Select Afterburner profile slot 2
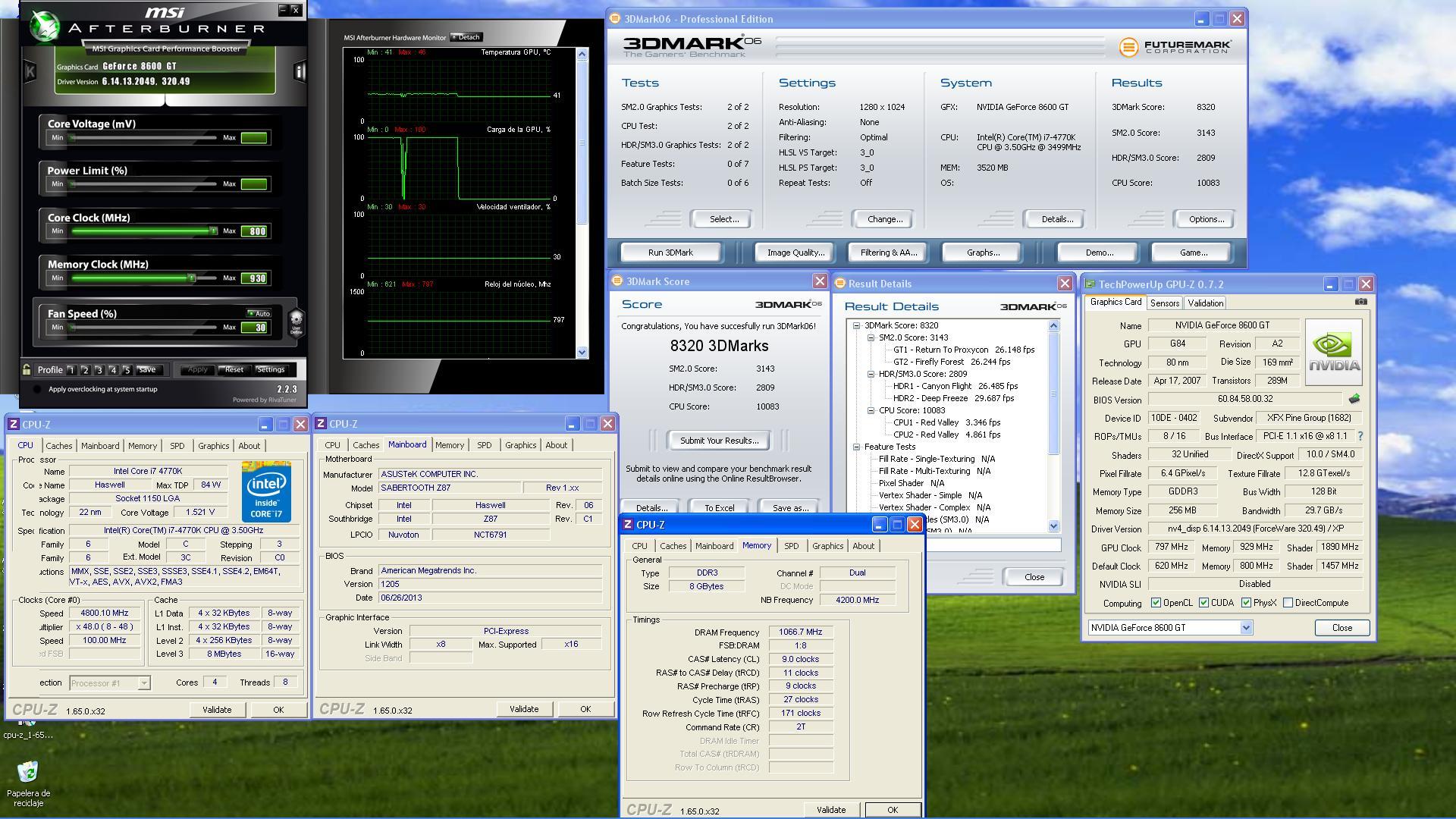Image resolution: width=1456 pixels, height=819 pixels. pos(85,370)
